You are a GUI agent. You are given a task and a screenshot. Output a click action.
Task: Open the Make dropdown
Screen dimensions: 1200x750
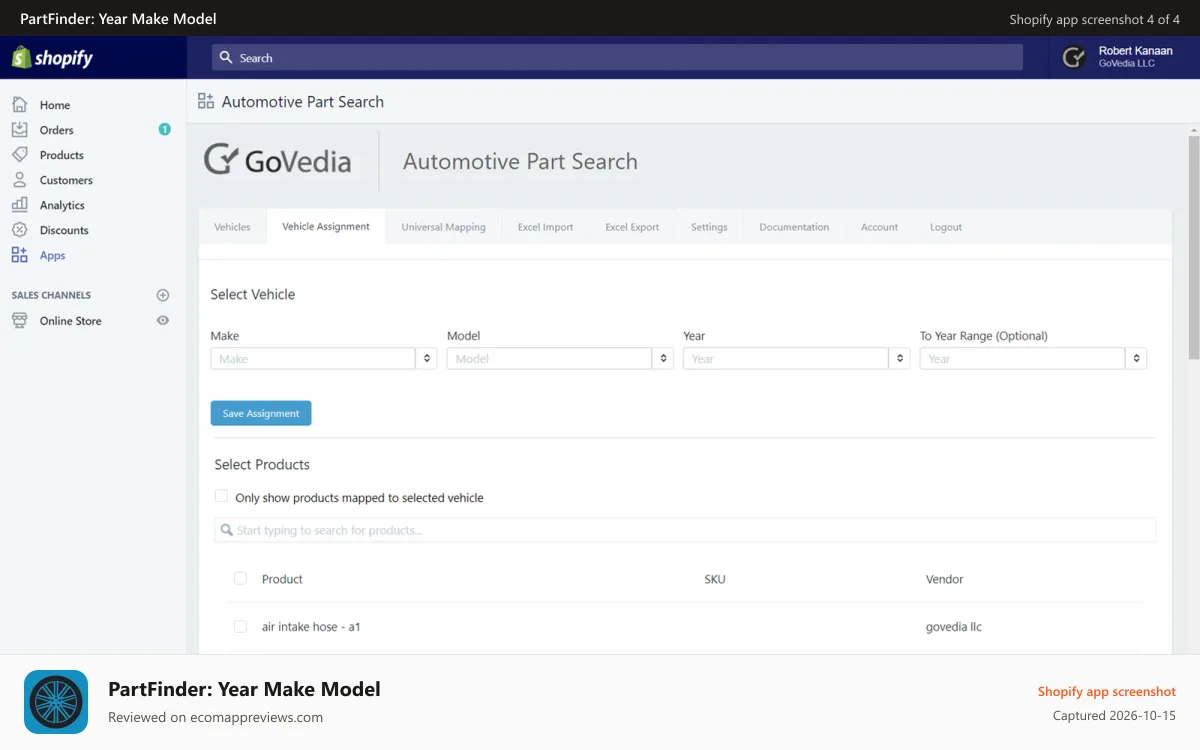(323, 358)
